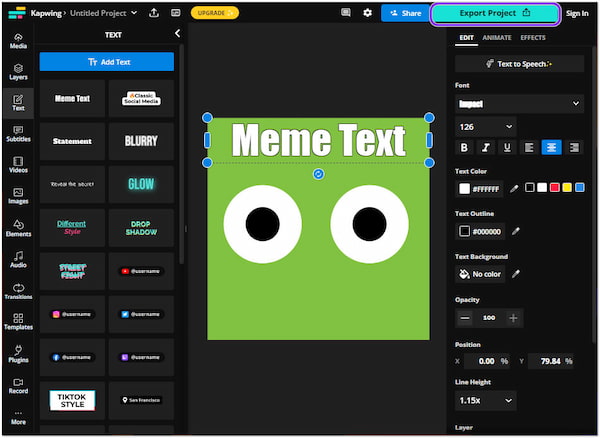Image resolution: width=600 pixels, height=438 pixels.
Task: Toggle italic formatting
Action: coord(486,147)
